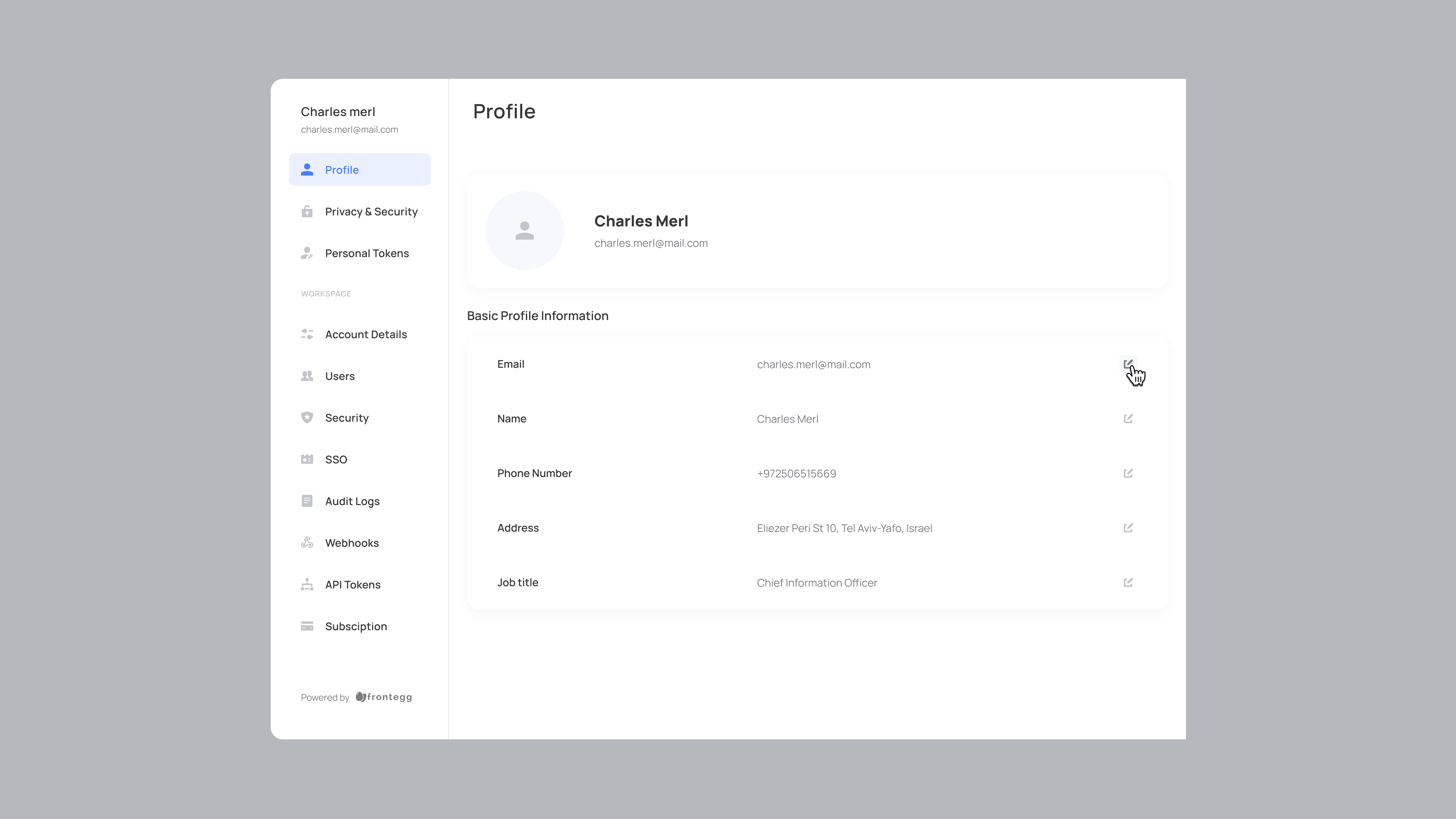Image resolution: width=1456 pixels, height=819 pixels.
Task: Open the SSO settings page
Action: click(336, 460)
